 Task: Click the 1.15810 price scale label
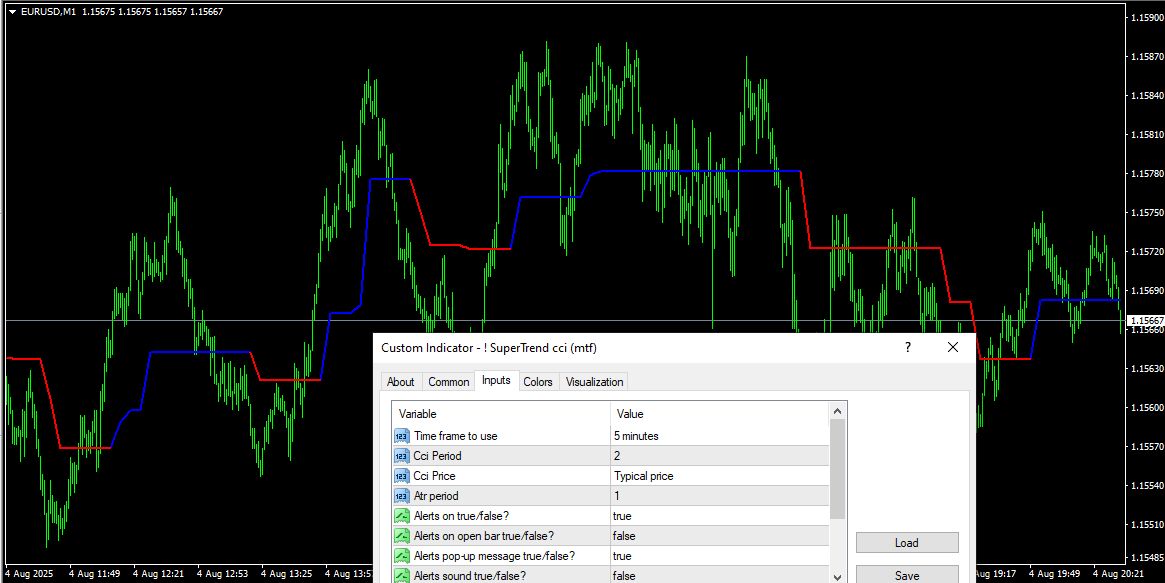(1147, 134)
